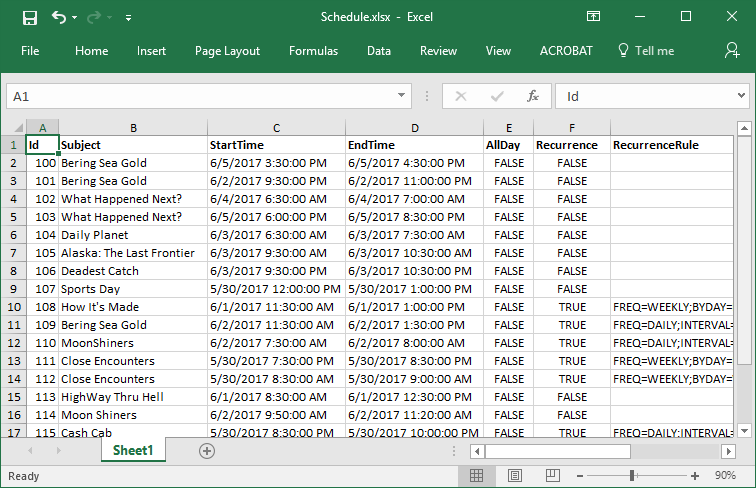
Task: Click the 90% zoom level button
Action: click(x=727, y=475)
